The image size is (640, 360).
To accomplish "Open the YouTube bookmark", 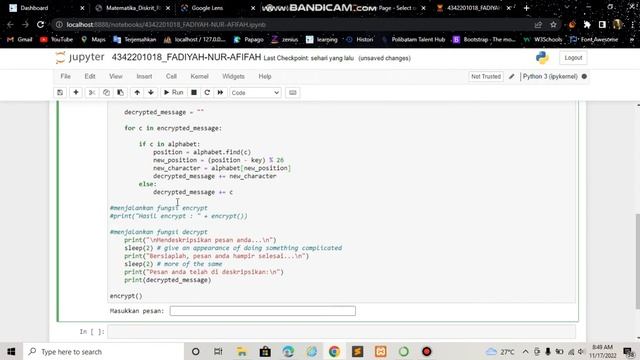I will [x=56, y=40].
